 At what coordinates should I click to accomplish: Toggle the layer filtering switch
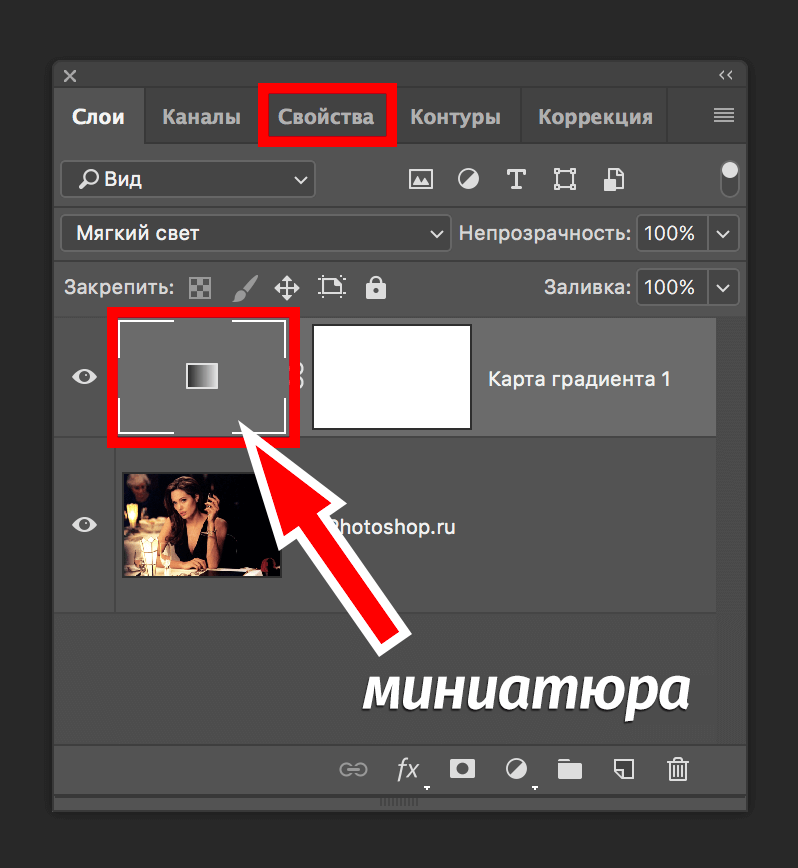(x=730, y=179)
